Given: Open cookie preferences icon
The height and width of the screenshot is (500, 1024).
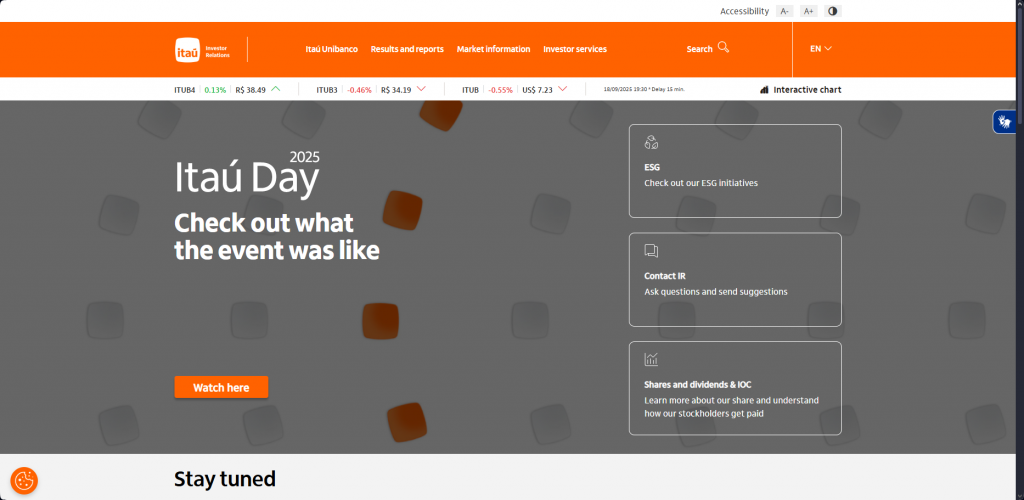Looking at the screenshot, I should 24,481.
